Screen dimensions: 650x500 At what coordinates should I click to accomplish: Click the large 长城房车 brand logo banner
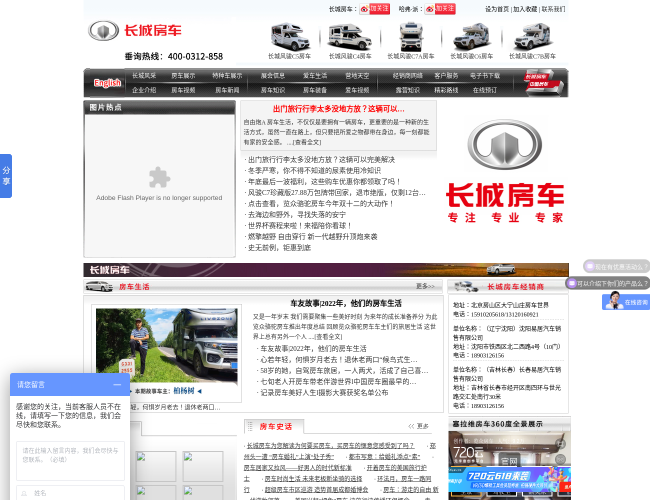pyautogui.click(x=505, y=172)
